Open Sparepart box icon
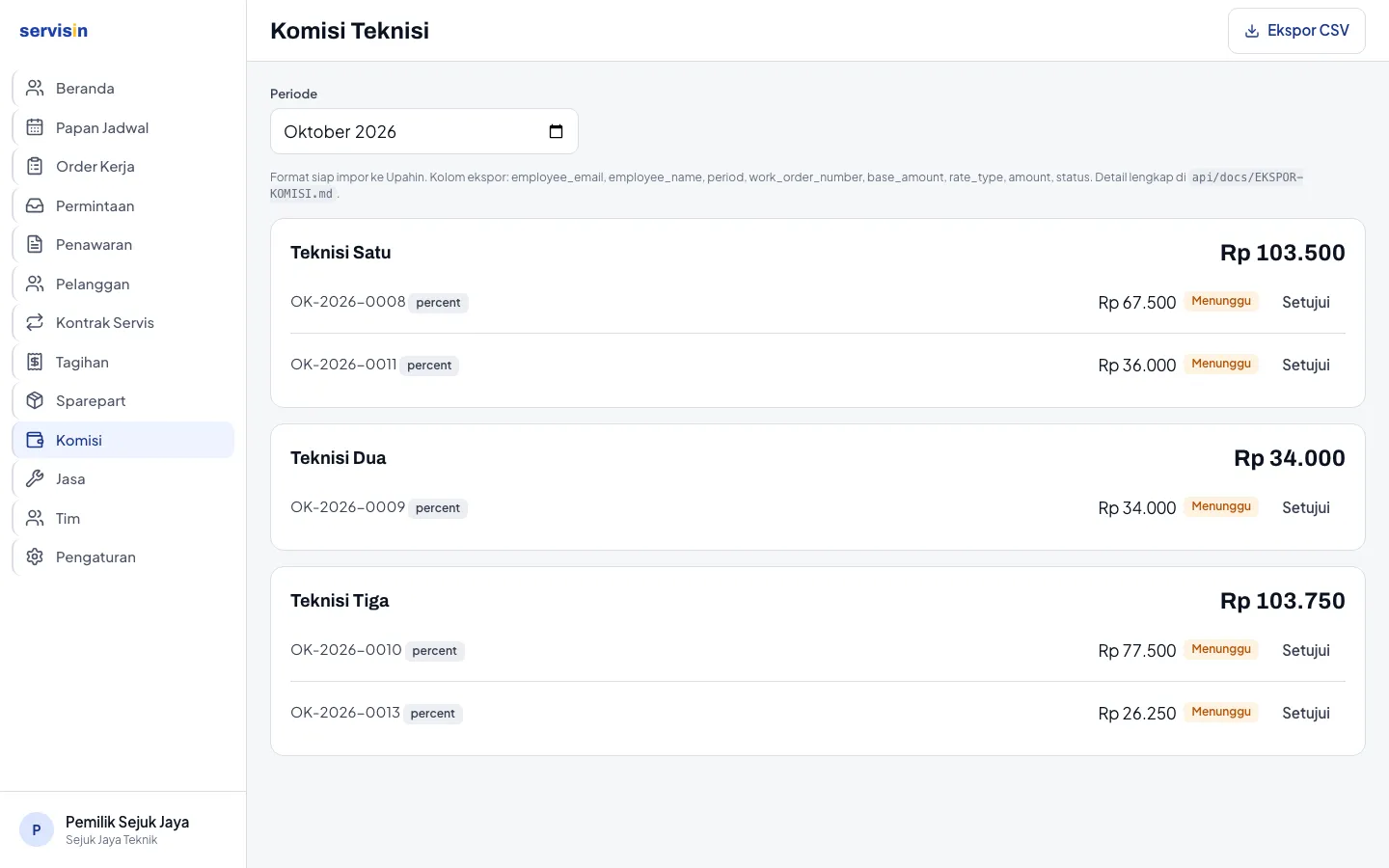Screen dimensions: 1389x868 click(x=35, y=400)
